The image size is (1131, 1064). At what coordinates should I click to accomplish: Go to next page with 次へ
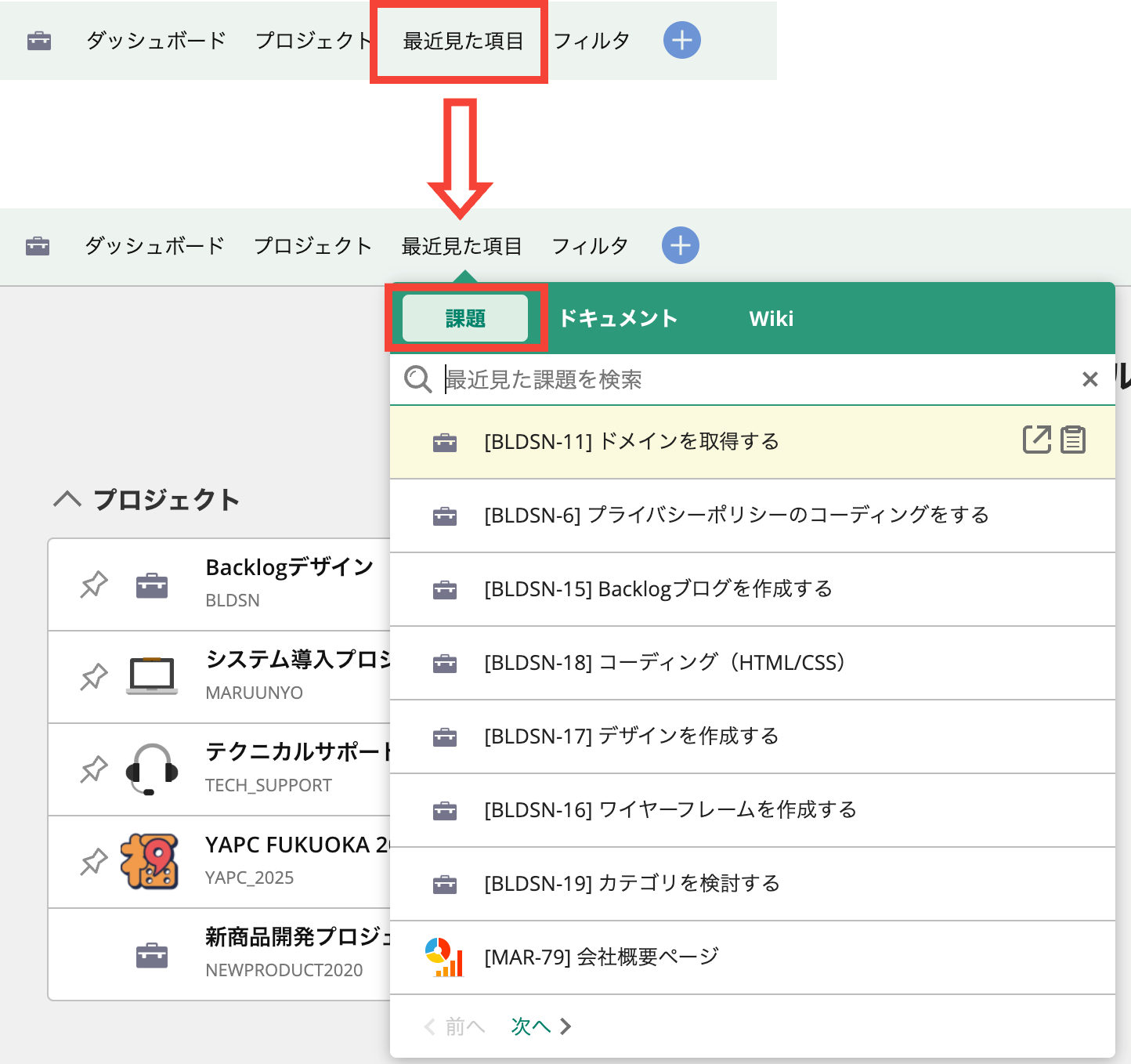pos(541,1026)
